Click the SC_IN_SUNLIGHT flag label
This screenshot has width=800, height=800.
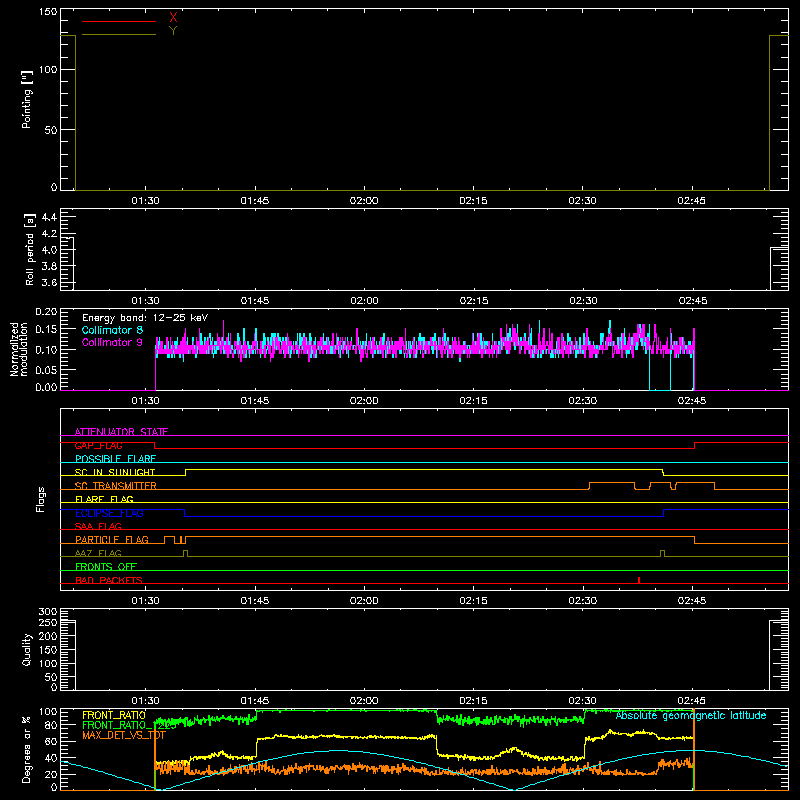[115, 472]
